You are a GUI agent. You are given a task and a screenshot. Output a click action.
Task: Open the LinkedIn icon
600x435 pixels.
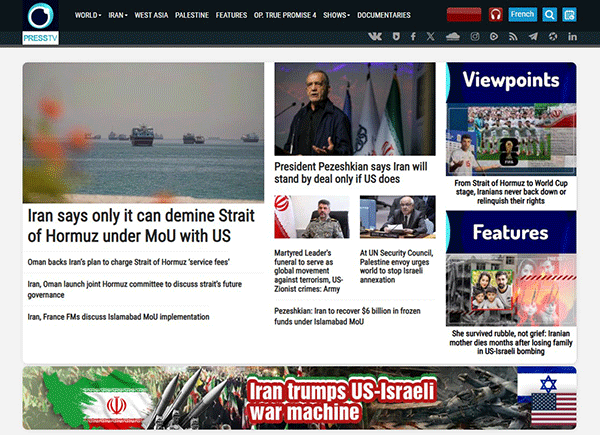(x=572, y=36)
